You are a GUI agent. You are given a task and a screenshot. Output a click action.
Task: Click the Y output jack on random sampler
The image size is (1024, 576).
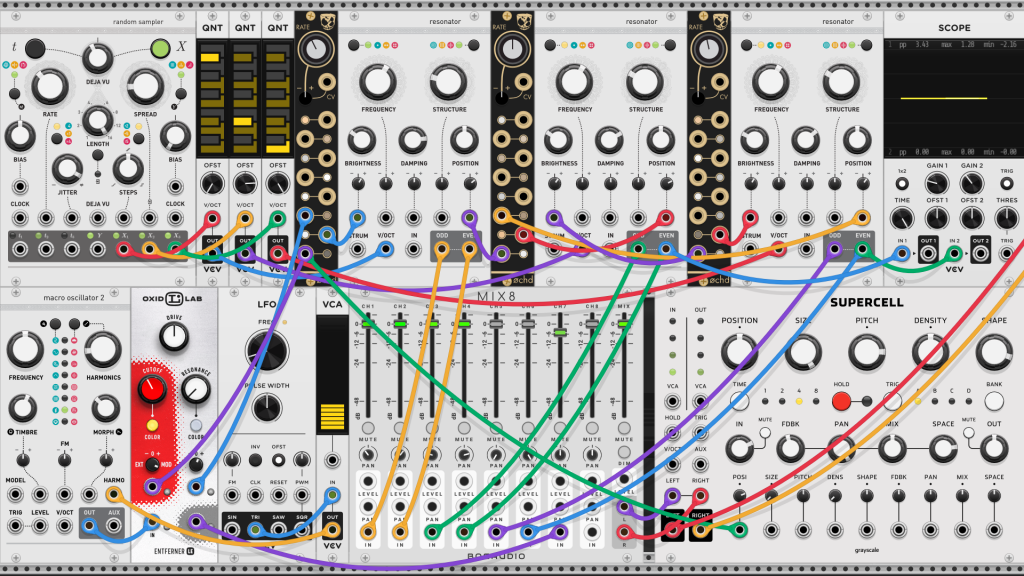point(97,249)
